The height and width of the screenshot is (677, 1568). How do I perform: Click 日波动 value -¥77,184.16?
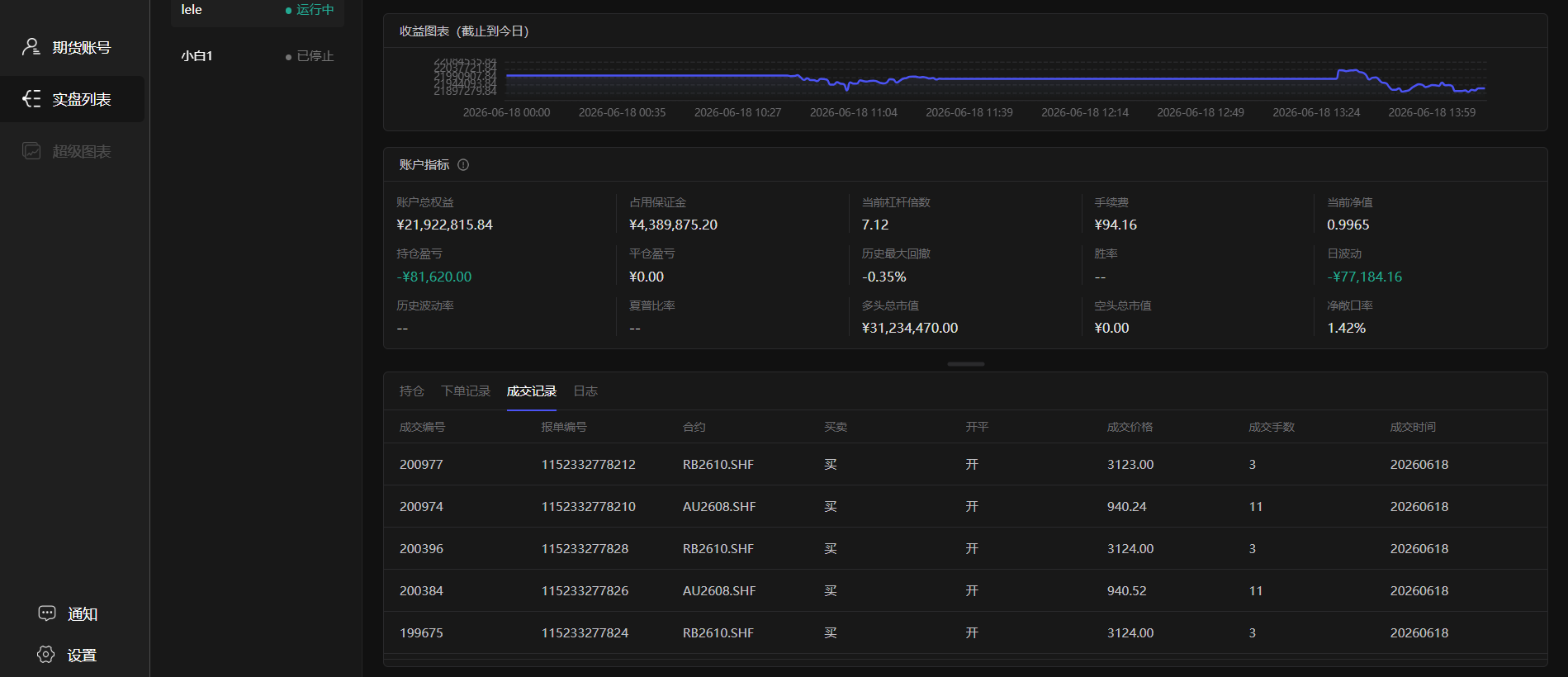1364,277
